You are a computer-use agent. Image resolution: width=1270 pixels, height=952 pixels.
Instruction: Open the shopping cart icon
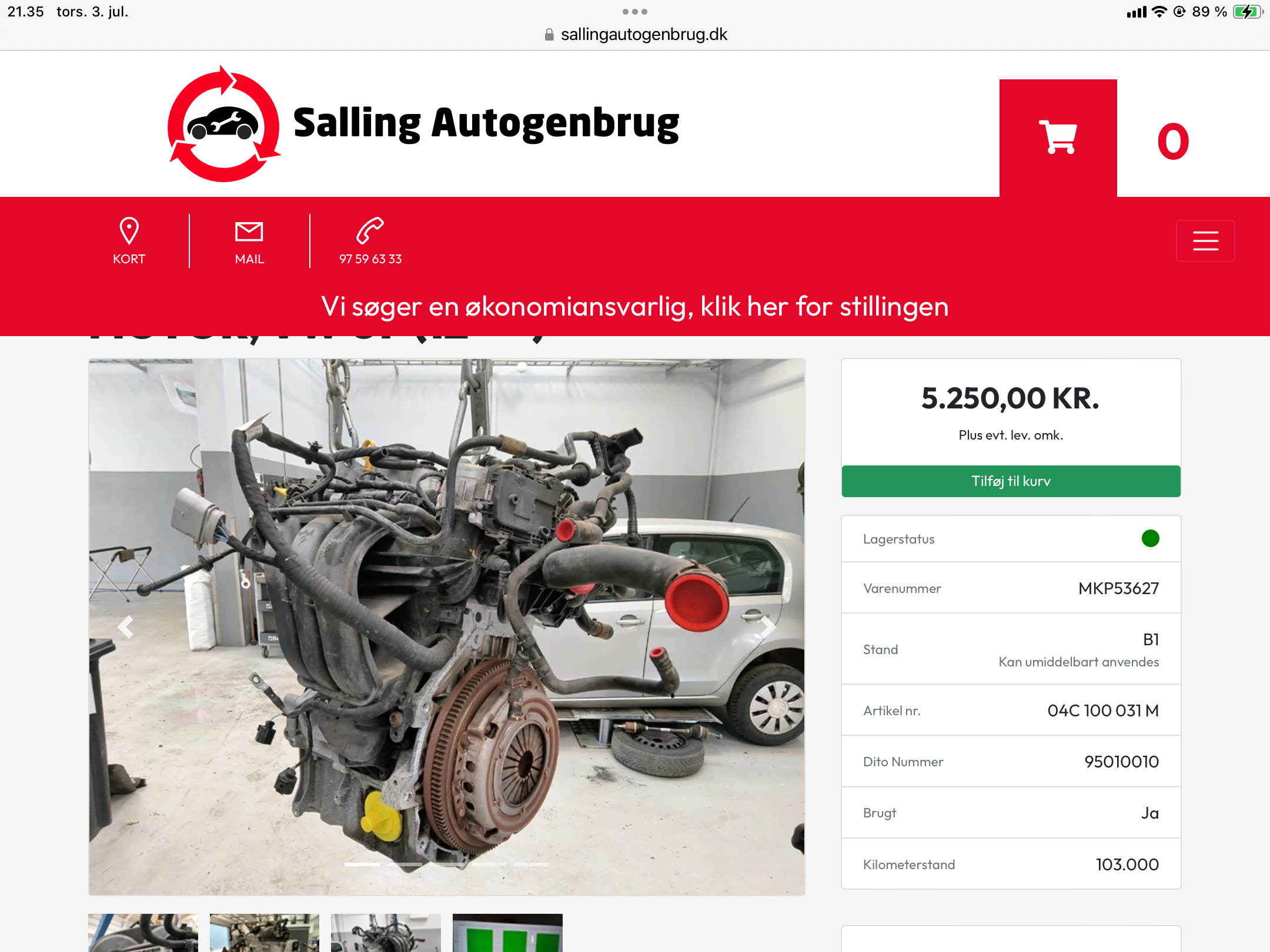1058,138
